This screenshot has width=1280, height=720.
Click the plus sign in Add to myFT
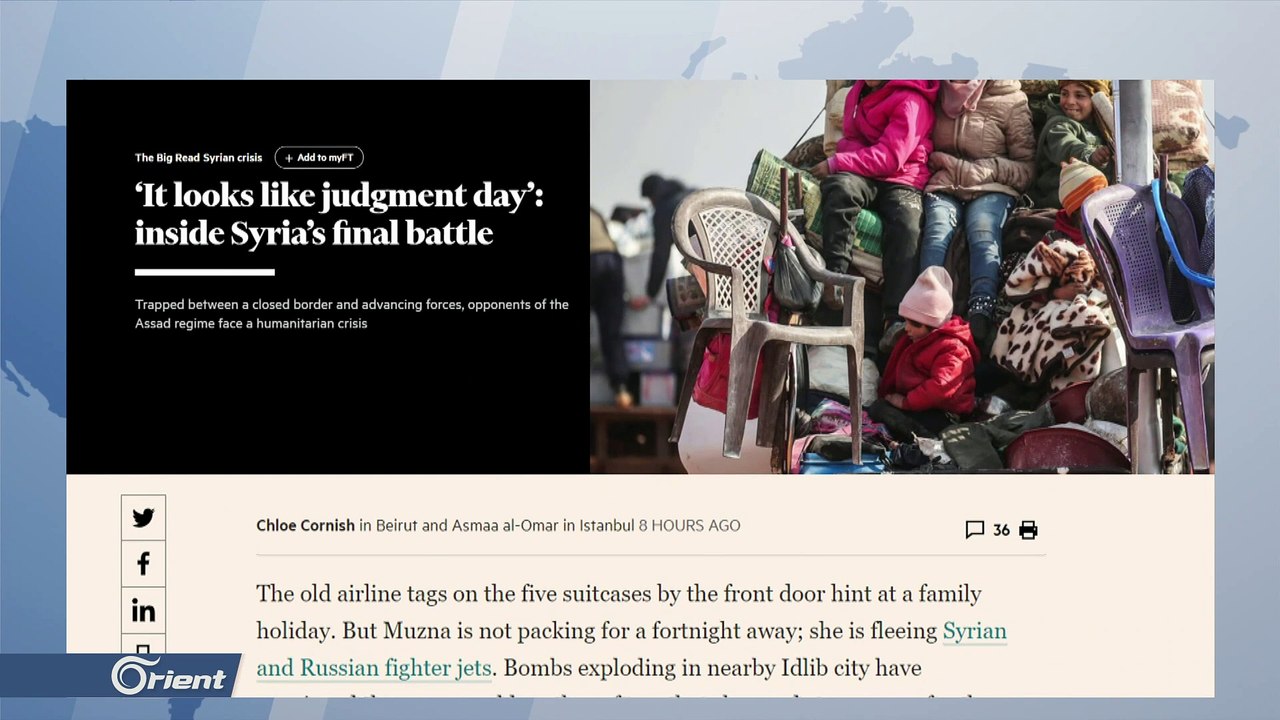289,158
